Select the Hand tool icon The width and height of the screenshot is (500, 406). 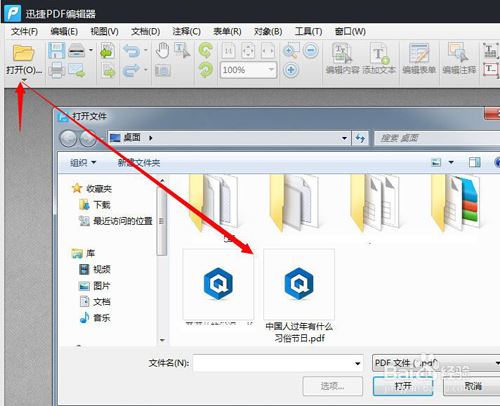point(163,51)
